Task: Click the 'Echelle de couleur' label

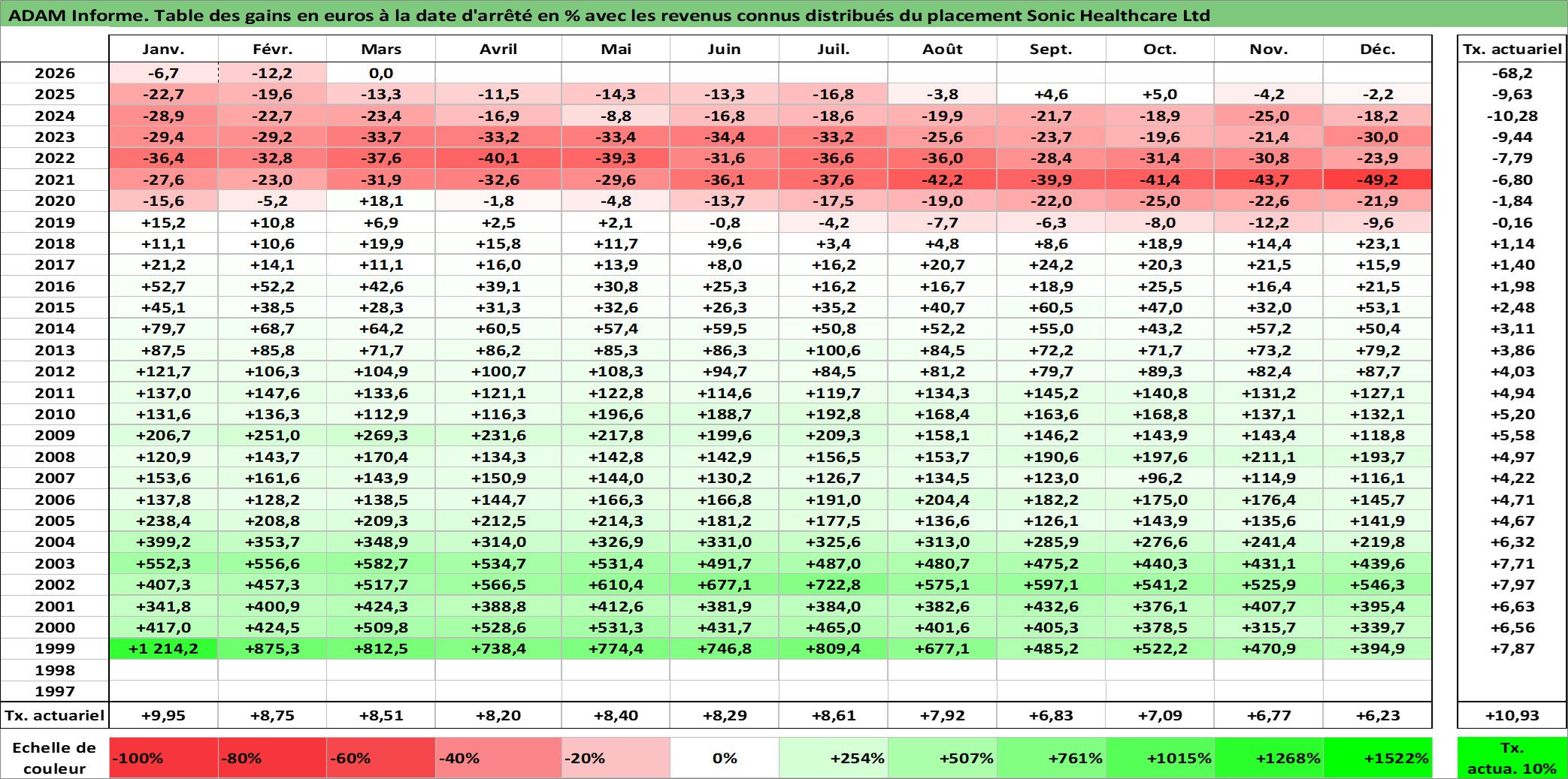Action: [x=55, y=758]
